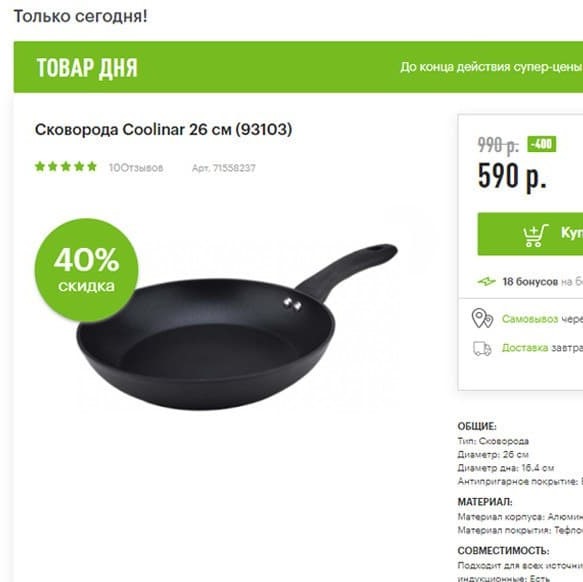Screen dimensions: 583x582
Task: Click the frying pan product image
Action: (237, 327)
